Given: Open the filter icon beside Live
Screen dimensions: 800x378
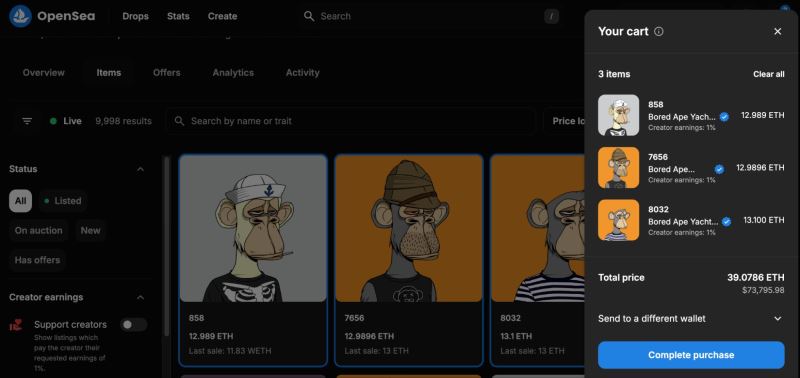Looking at the screenshot, I should click(x=27, y=121).
